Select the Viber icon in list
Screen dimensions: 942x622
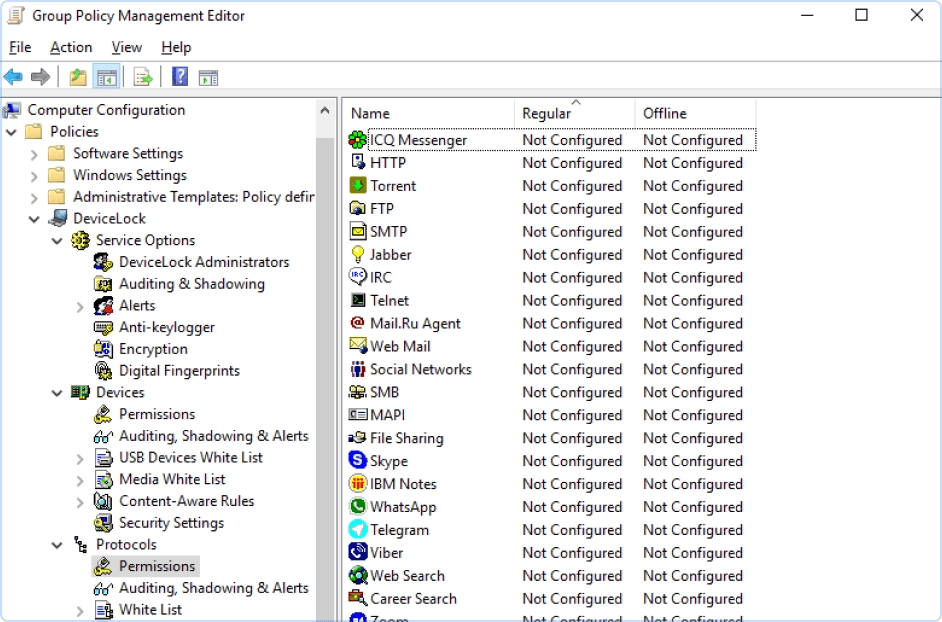coord(357,553)
